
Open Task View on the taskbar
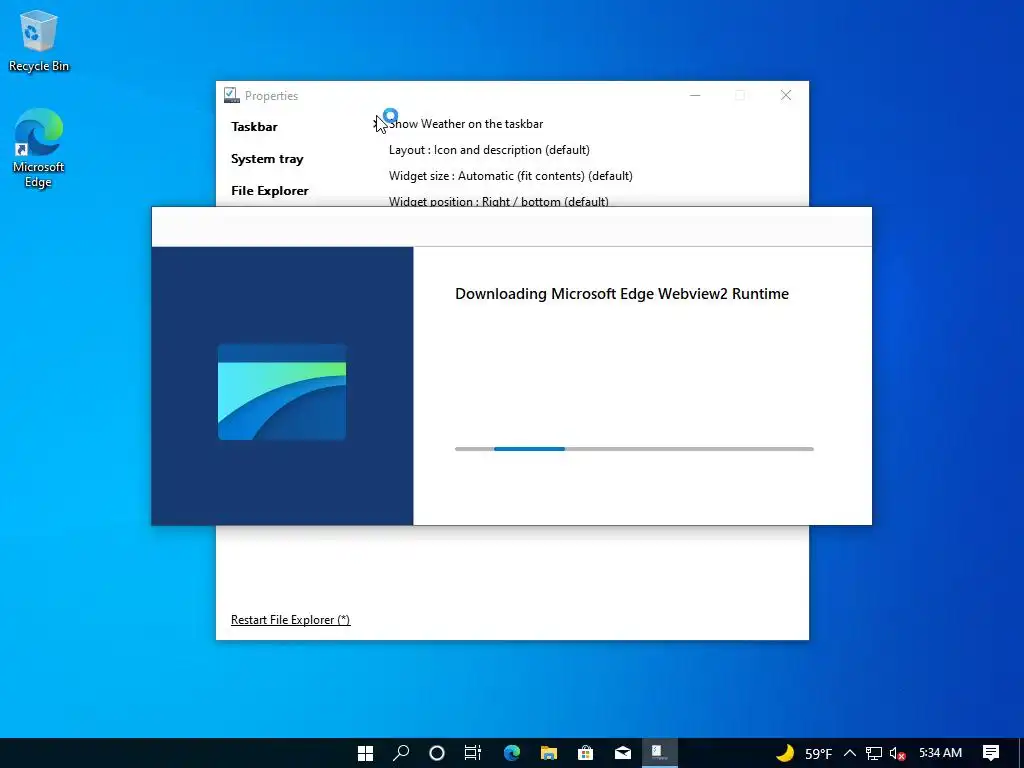(473, 753)
